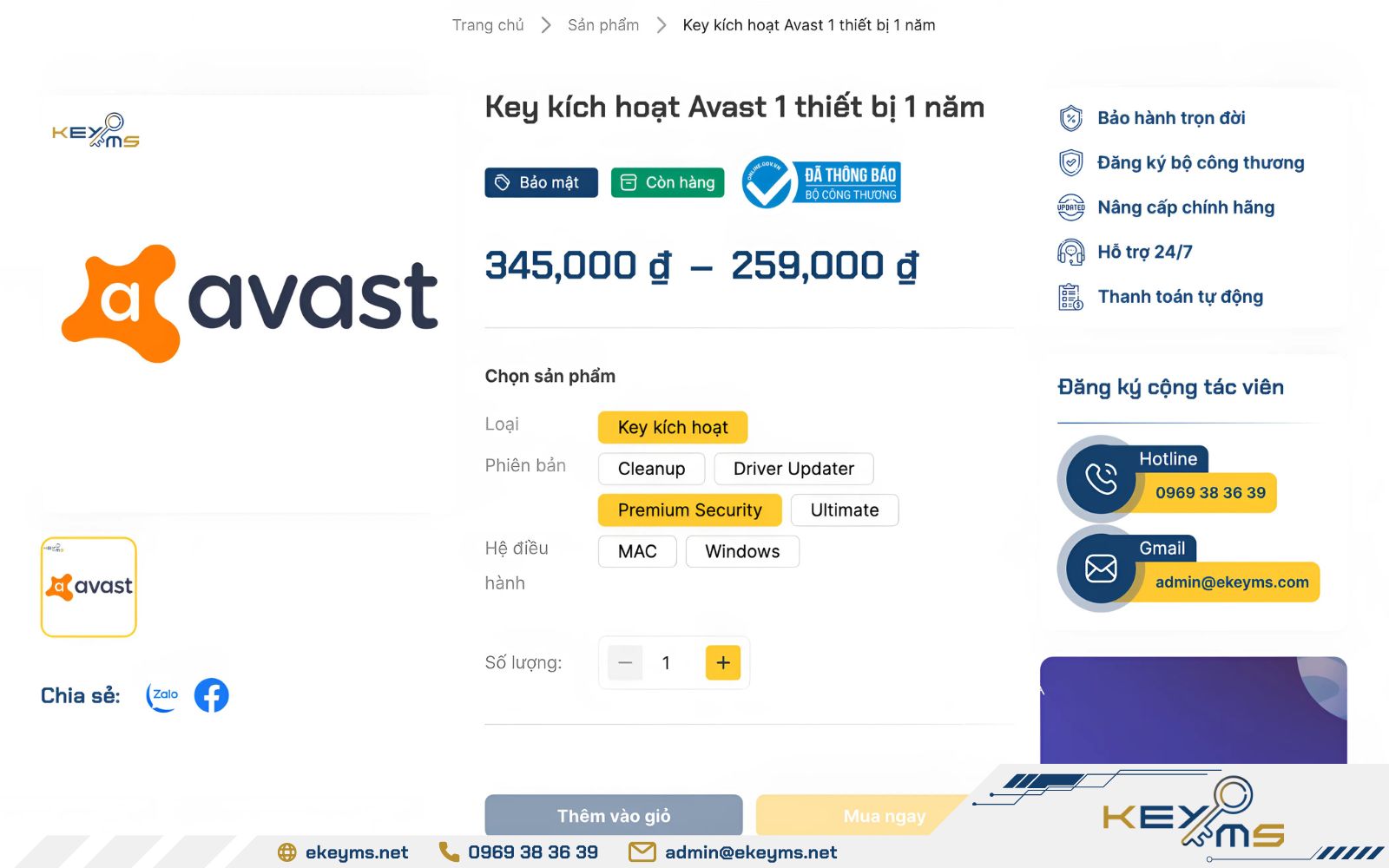Click the Thanh toán tự động text
The width and height of the screenshot is (1389, 868).
pyautogui.click(x=1181, y=297)
